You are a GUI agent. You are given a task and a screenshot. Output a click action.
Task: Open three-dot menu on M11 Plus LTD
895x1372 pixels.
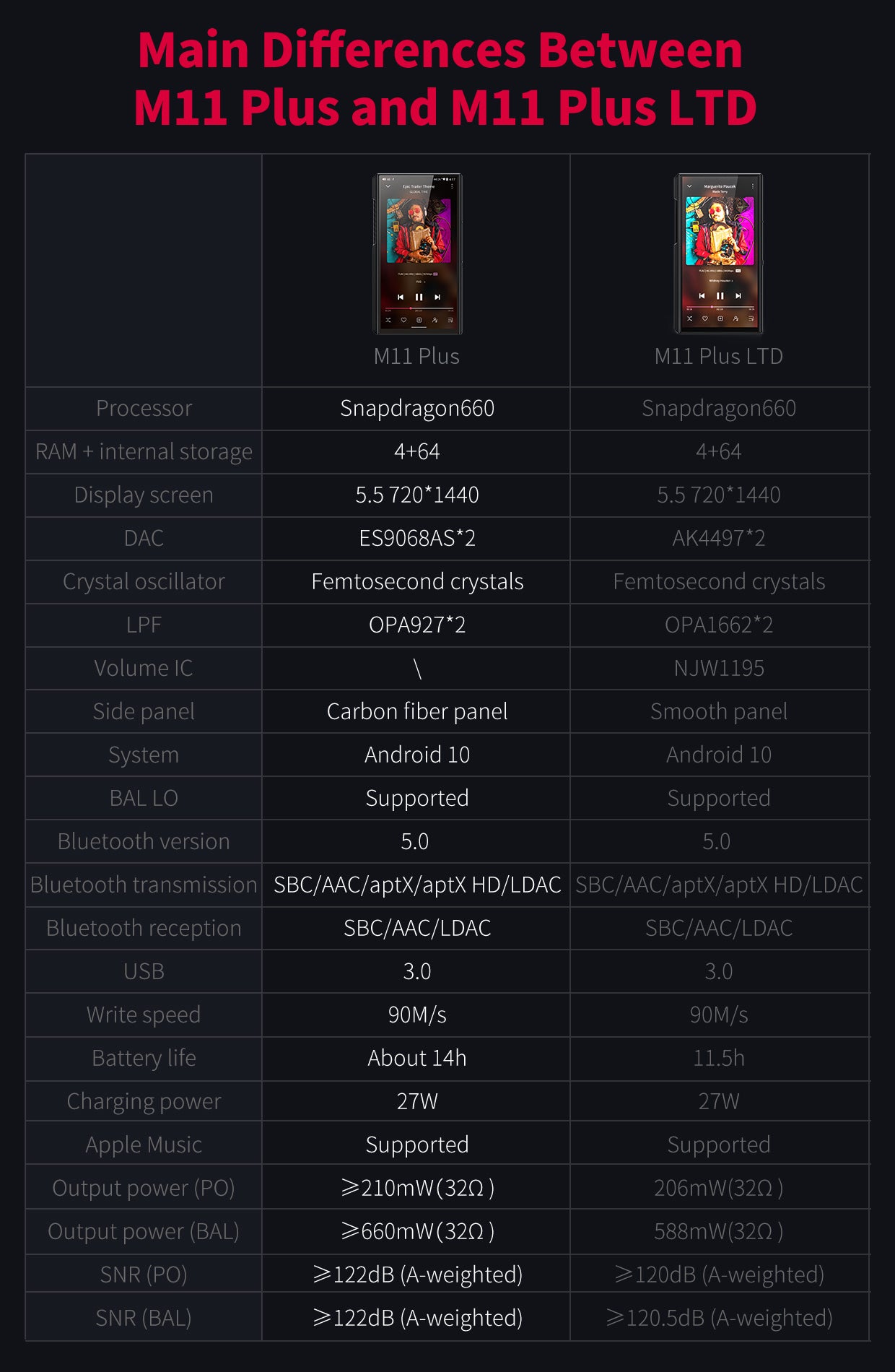(x=752, y=186)
